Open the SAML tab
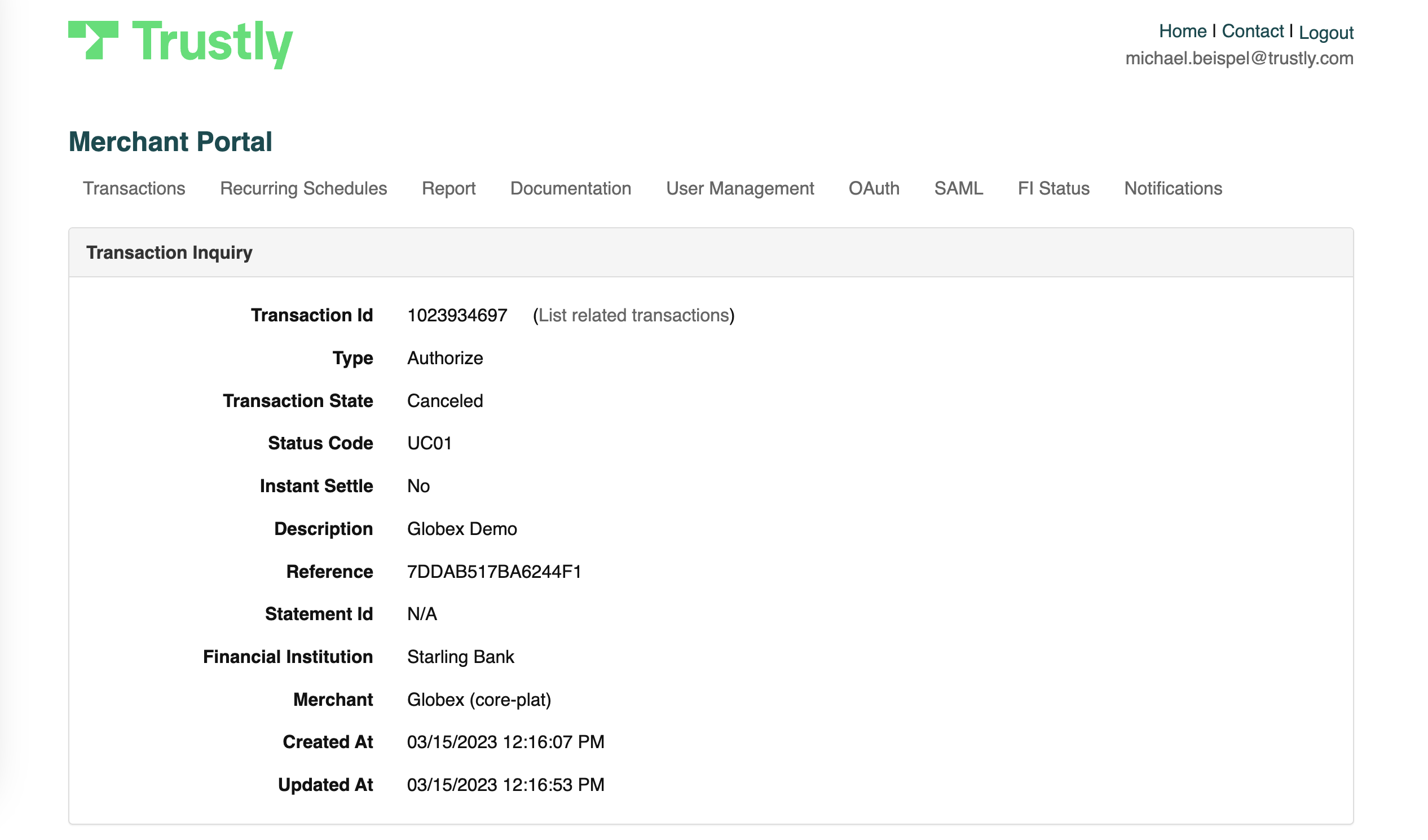This screenshot has height=840, width=1428. pyautogui.click(x=958, y=189)
